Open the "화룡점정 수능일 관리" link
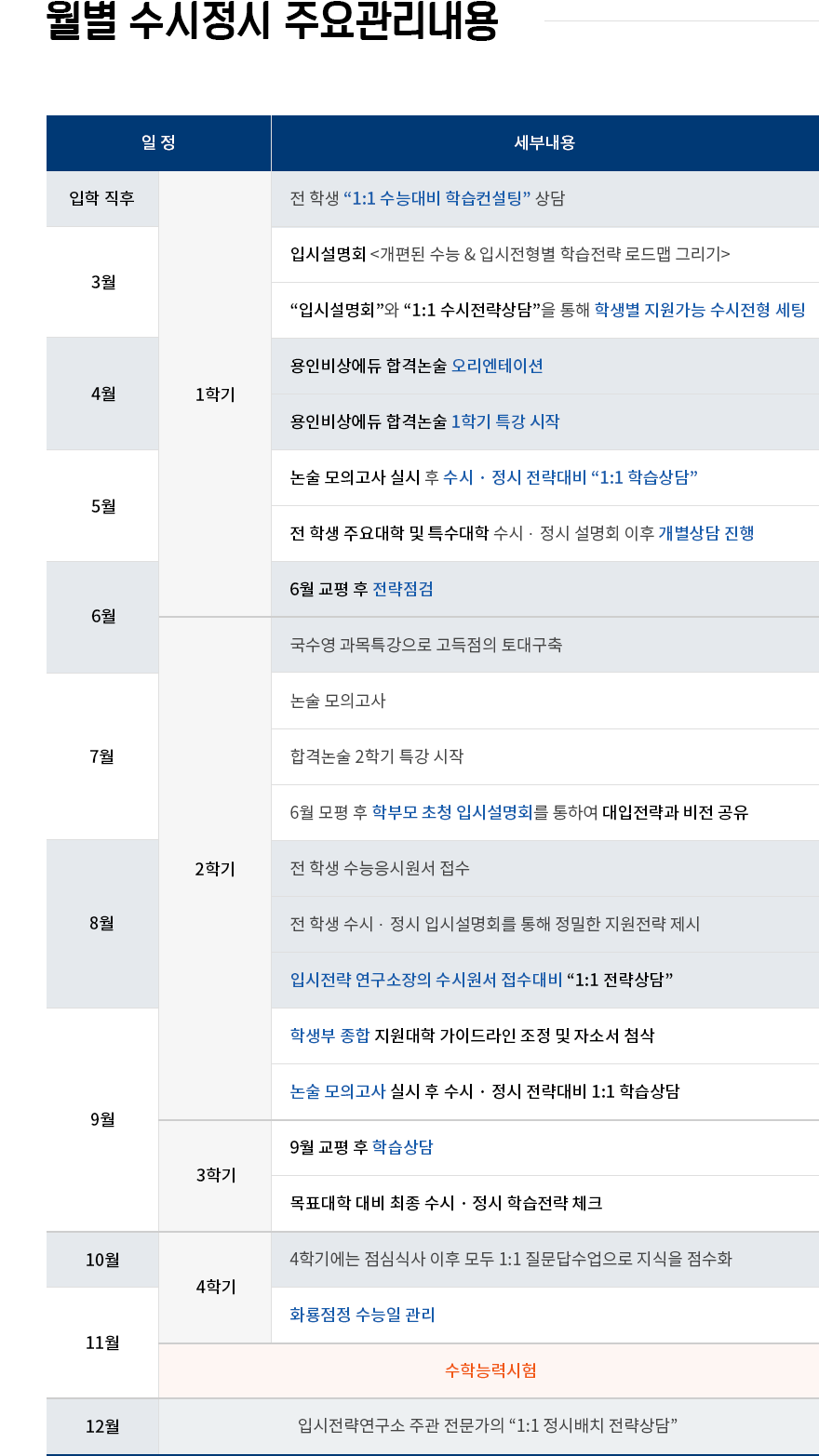This screenshot has height=1456, width=819. [x=363, y=1315]
